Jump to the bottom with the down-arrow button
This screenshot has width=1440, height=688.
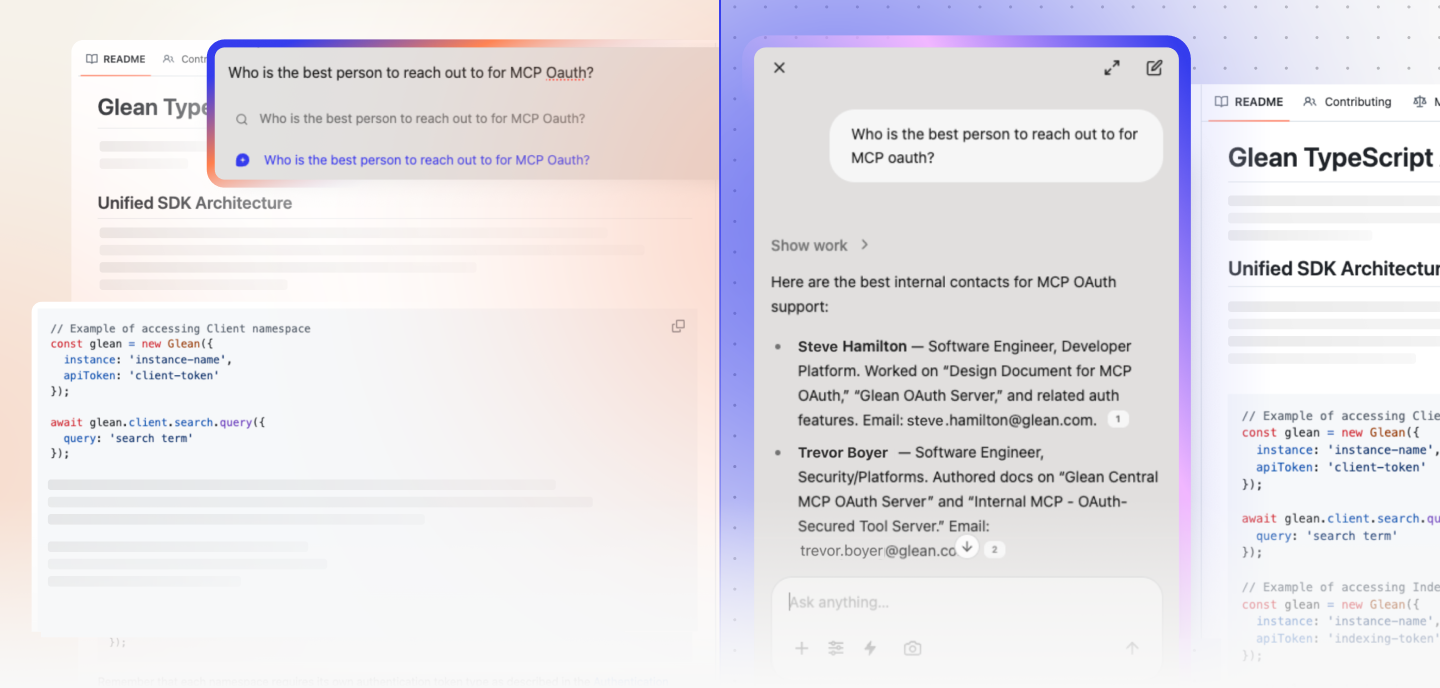click(x=966, y=546)
